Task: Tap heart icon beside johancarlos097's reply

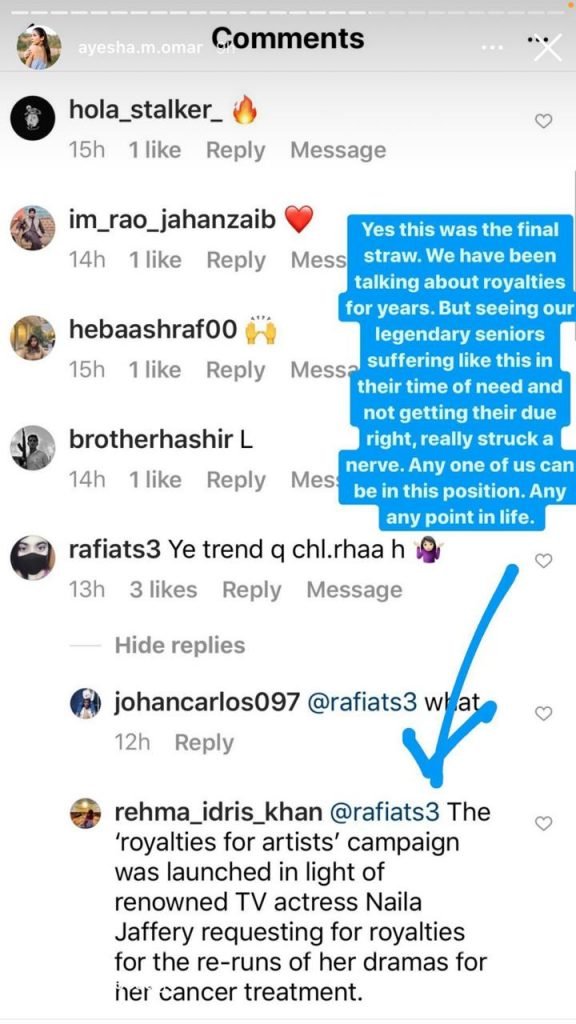Action: point(543,714)
